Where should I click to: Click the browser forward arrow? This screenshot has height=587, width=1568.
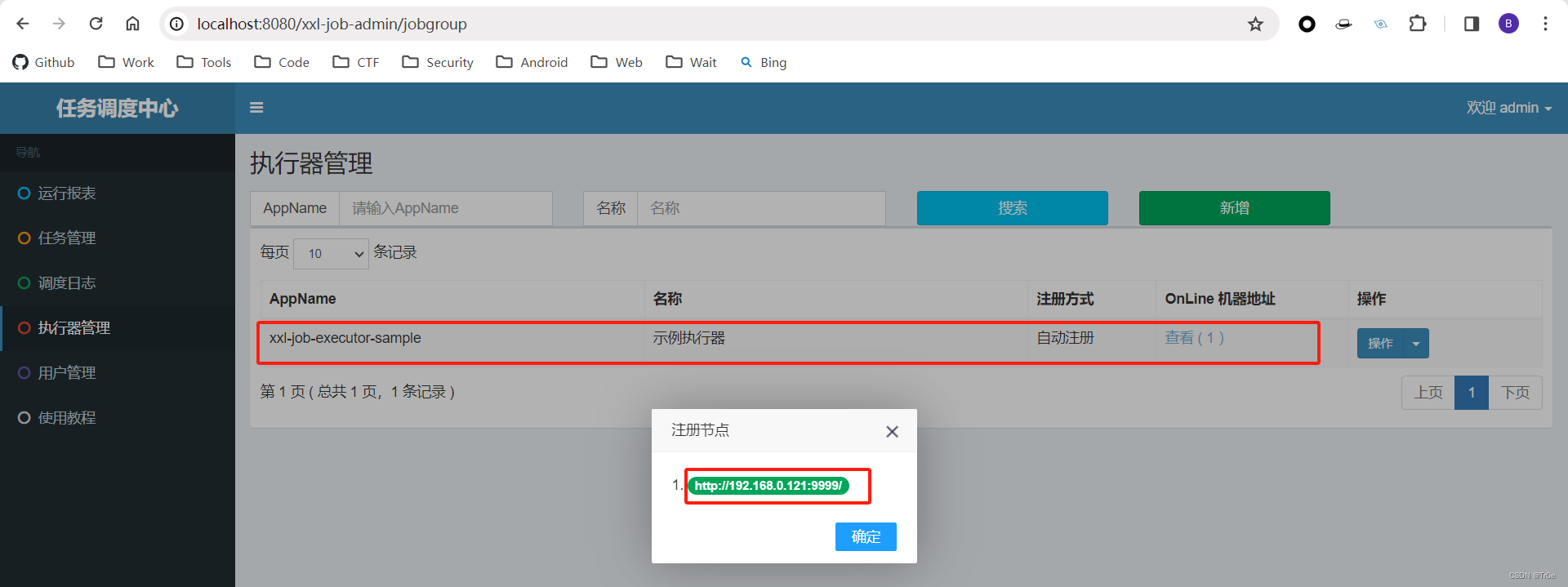[x=59, y=24]
